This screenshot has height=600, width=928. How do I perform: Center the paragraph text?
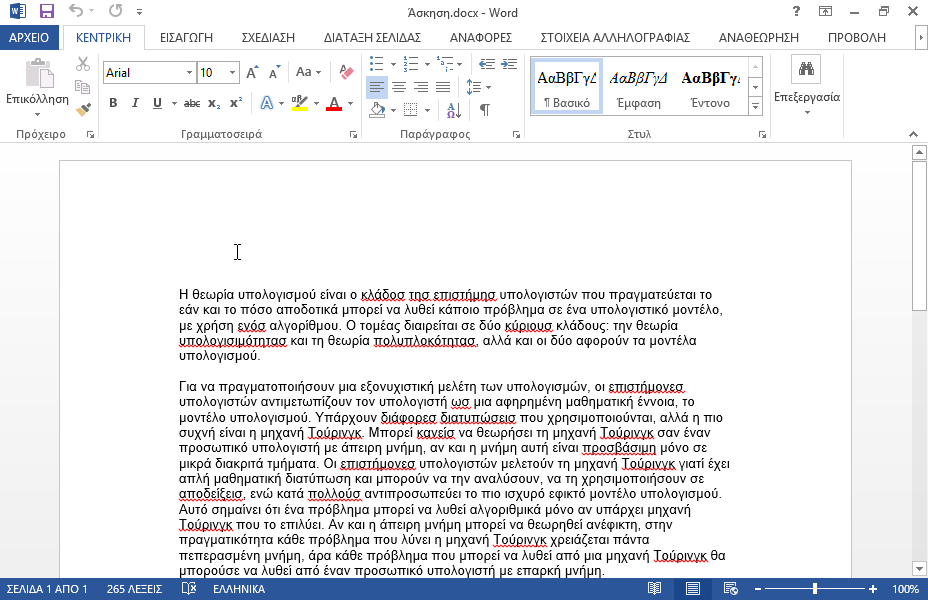pos(399,88)
